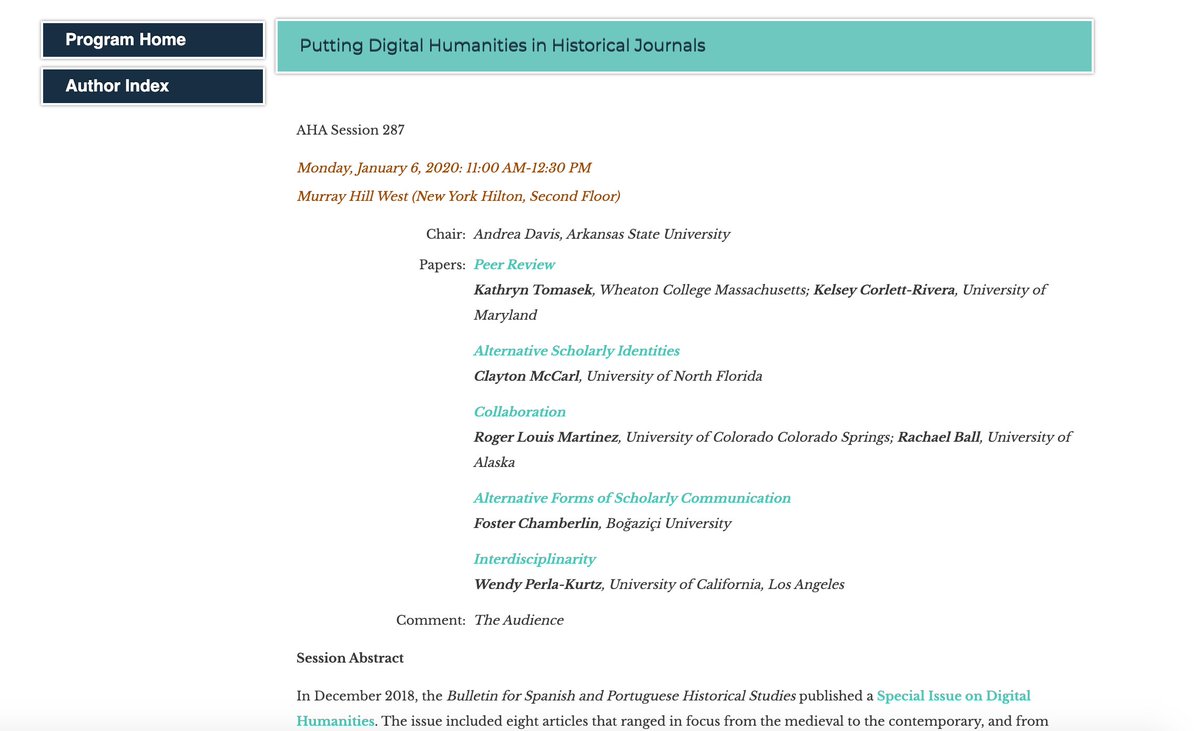Screen dimensions: 1200x731
Task: Select presenter Kathryn Tomasek
Action: pos(531,289)
